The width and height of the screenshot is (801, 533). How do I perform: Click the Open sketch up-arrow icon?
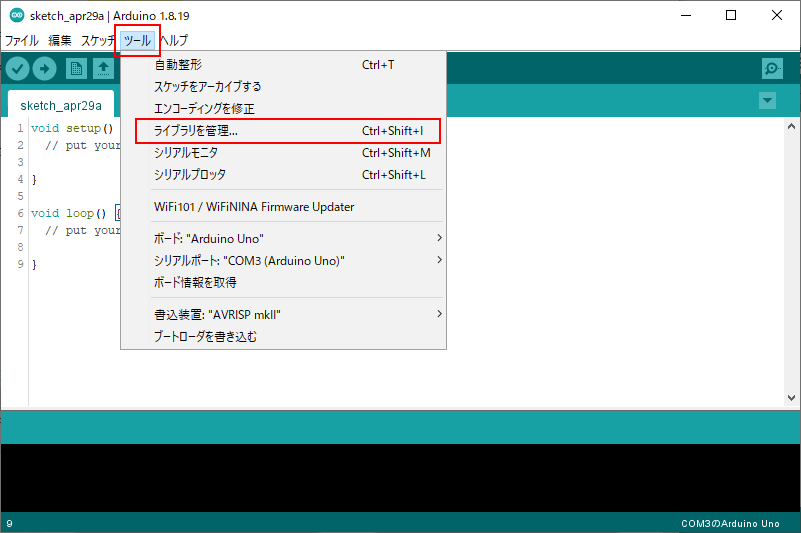tap(103, 68)
